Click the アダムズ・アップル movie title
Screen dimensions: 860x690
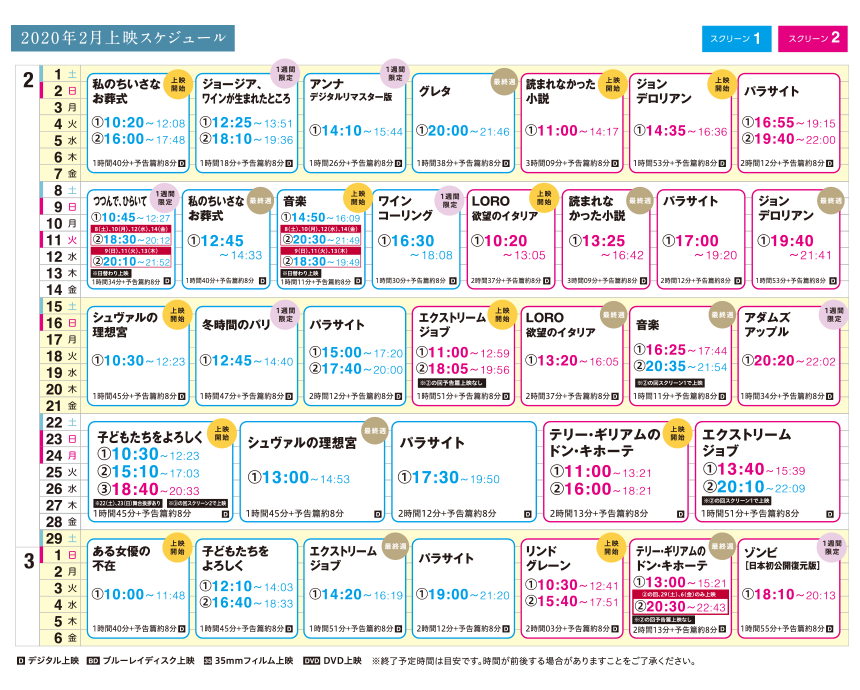tap(767, 325)
